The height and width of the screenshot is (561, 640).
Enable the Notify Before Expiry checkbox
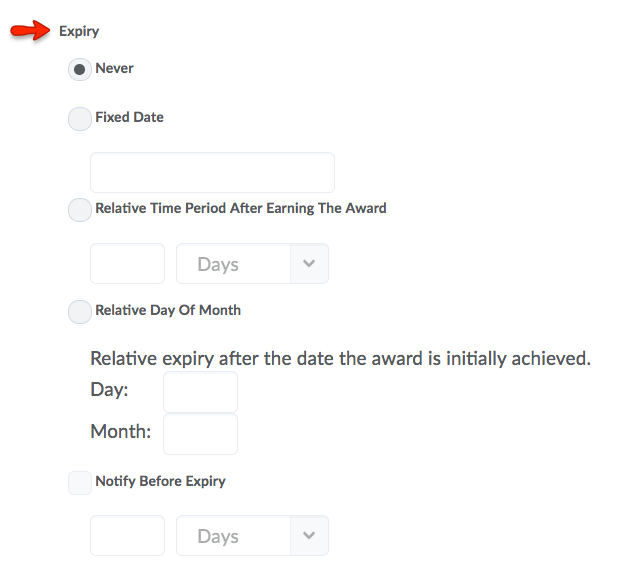pos(80,483)
